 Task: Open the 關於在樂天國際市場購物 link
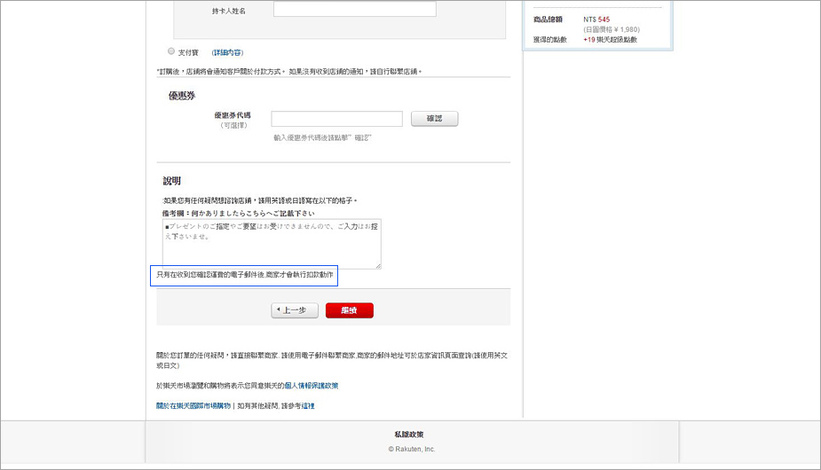pos(193,406)
